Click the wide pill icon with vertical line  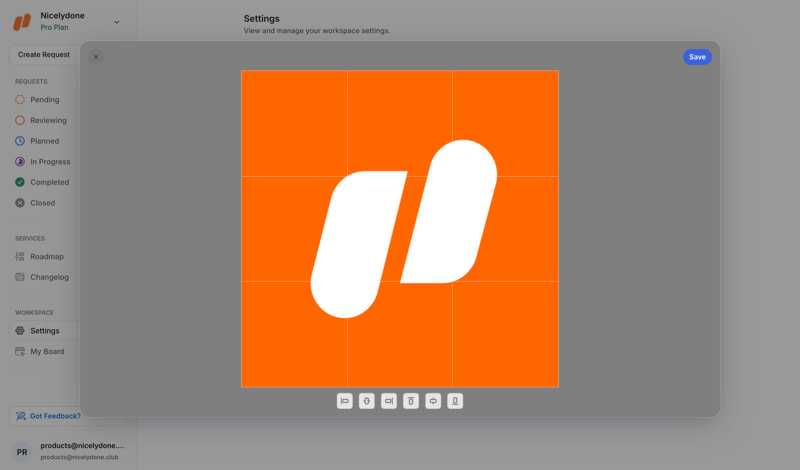[x=433, y=401]
